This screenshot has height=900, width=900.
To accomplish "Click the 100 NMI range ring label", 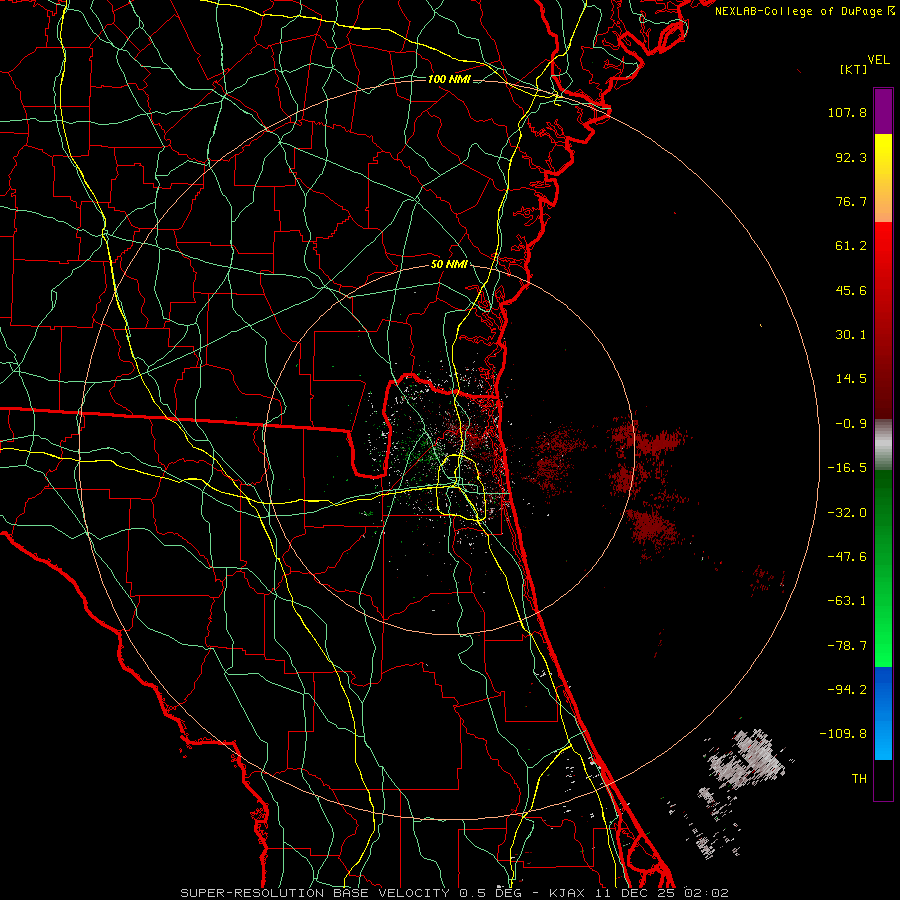I will (449, 79).
